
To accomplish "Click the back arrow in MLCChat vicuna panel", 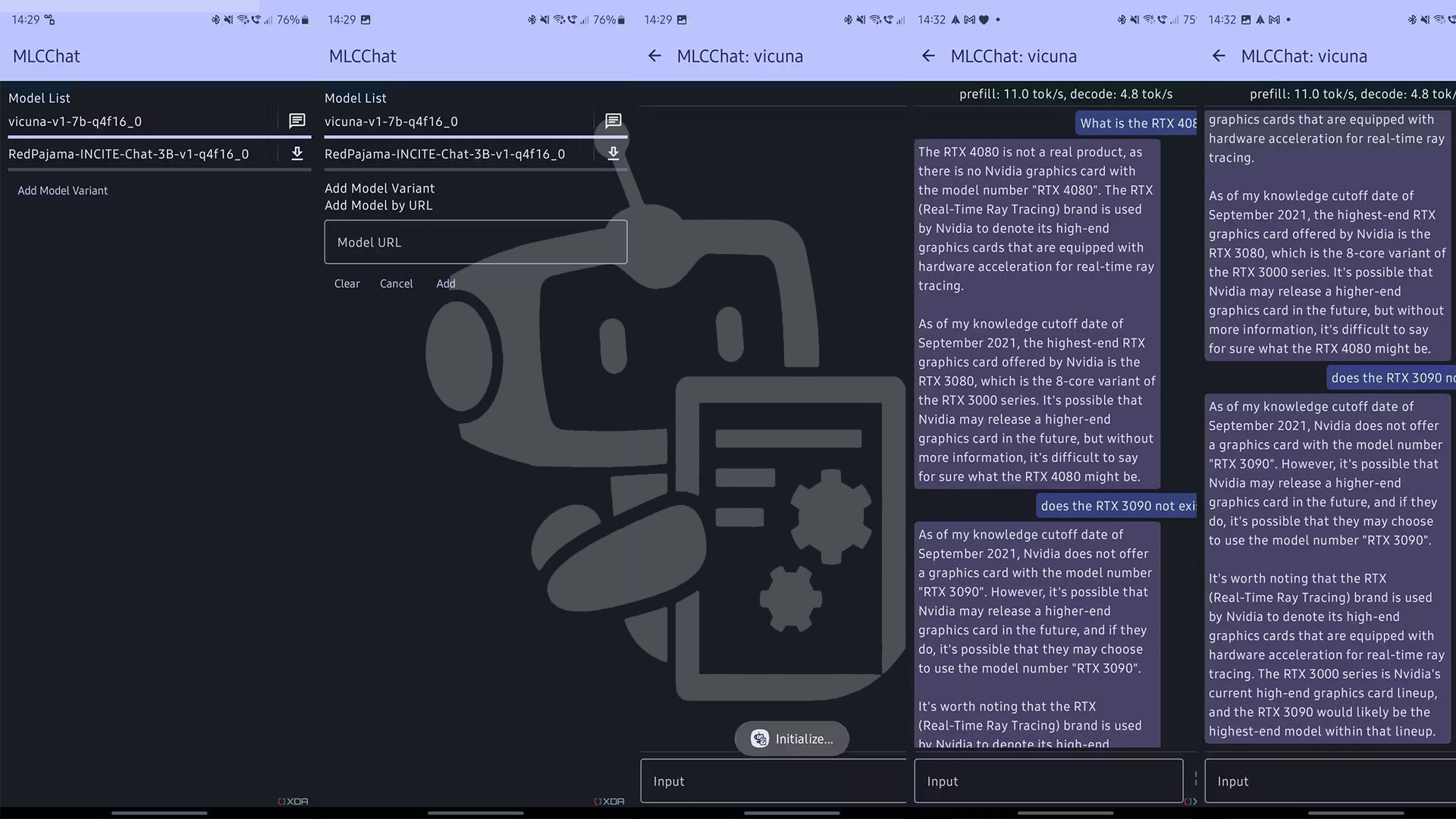I will tap(655, 55).
